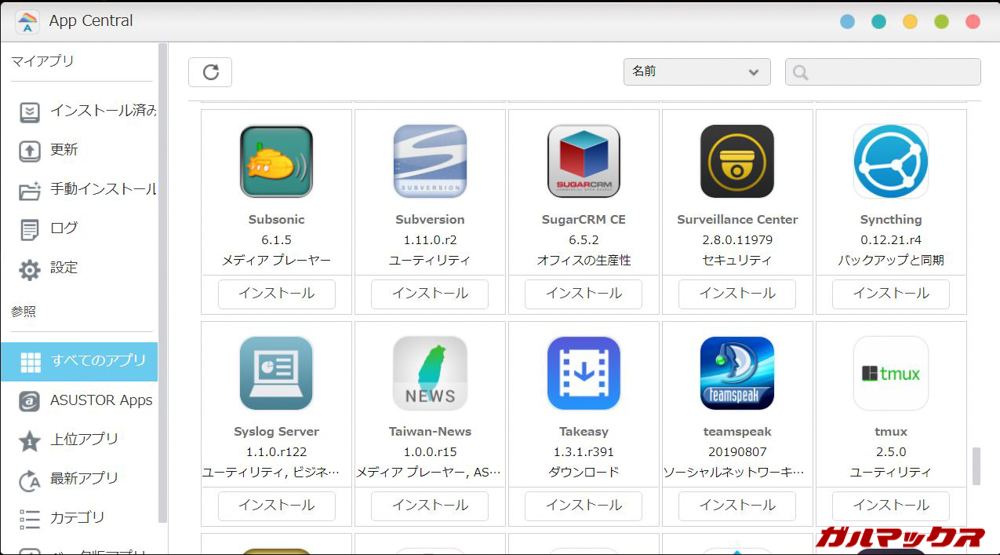1000x555 pixels.
Task: Click the Takeasy download icon
Action: [583, 373]
